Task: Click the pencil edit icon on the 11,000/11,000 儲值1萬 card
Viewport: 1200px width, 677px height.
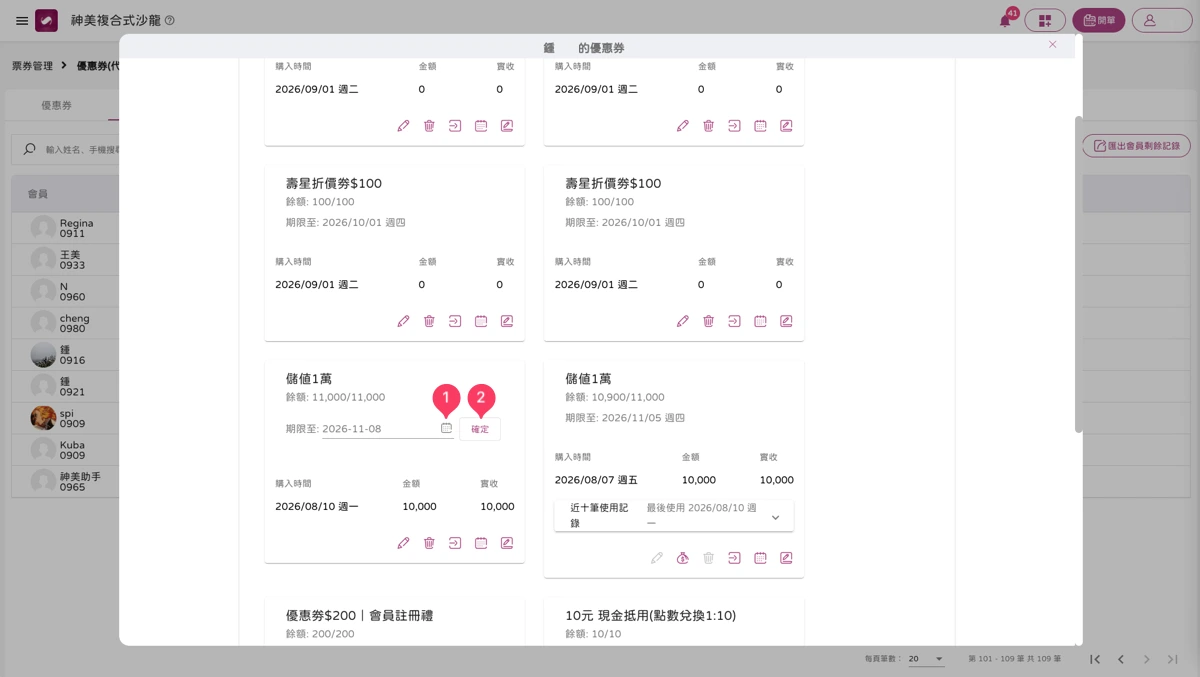Action: click(403, 543)
